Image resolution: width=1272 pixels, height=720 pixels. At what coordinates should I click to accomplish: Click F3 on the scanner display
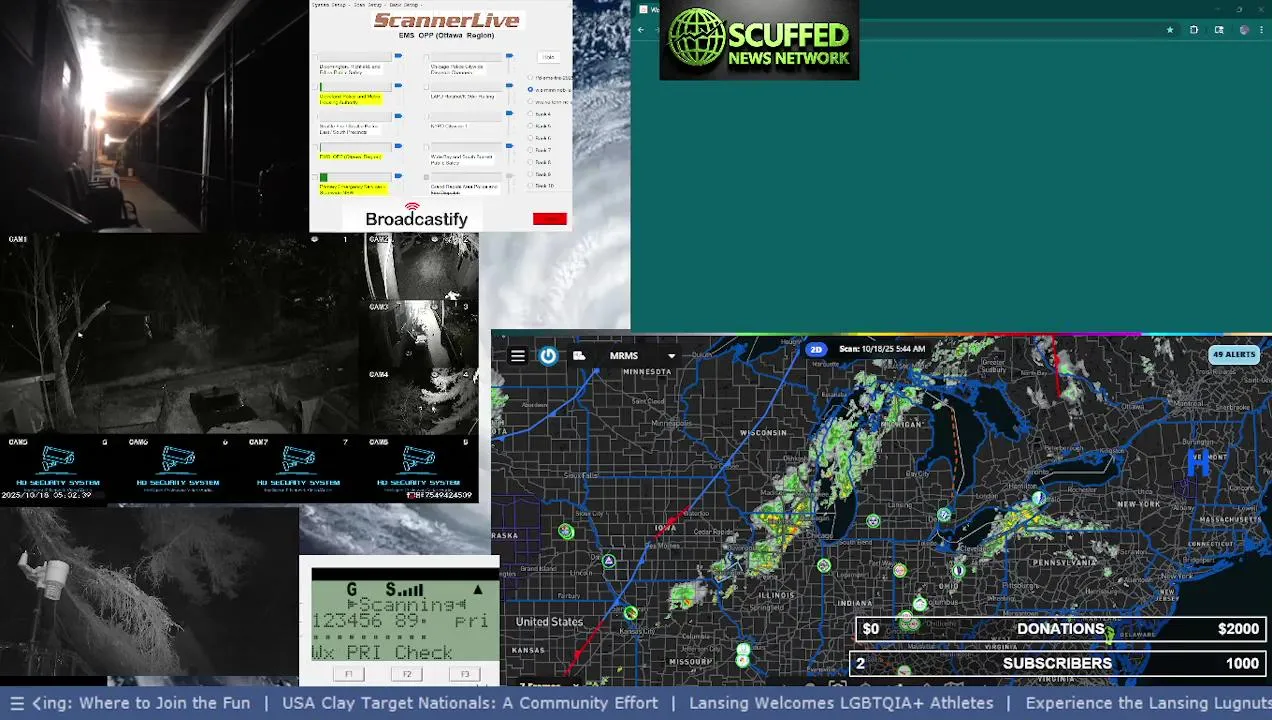click(x=464, y=674)
